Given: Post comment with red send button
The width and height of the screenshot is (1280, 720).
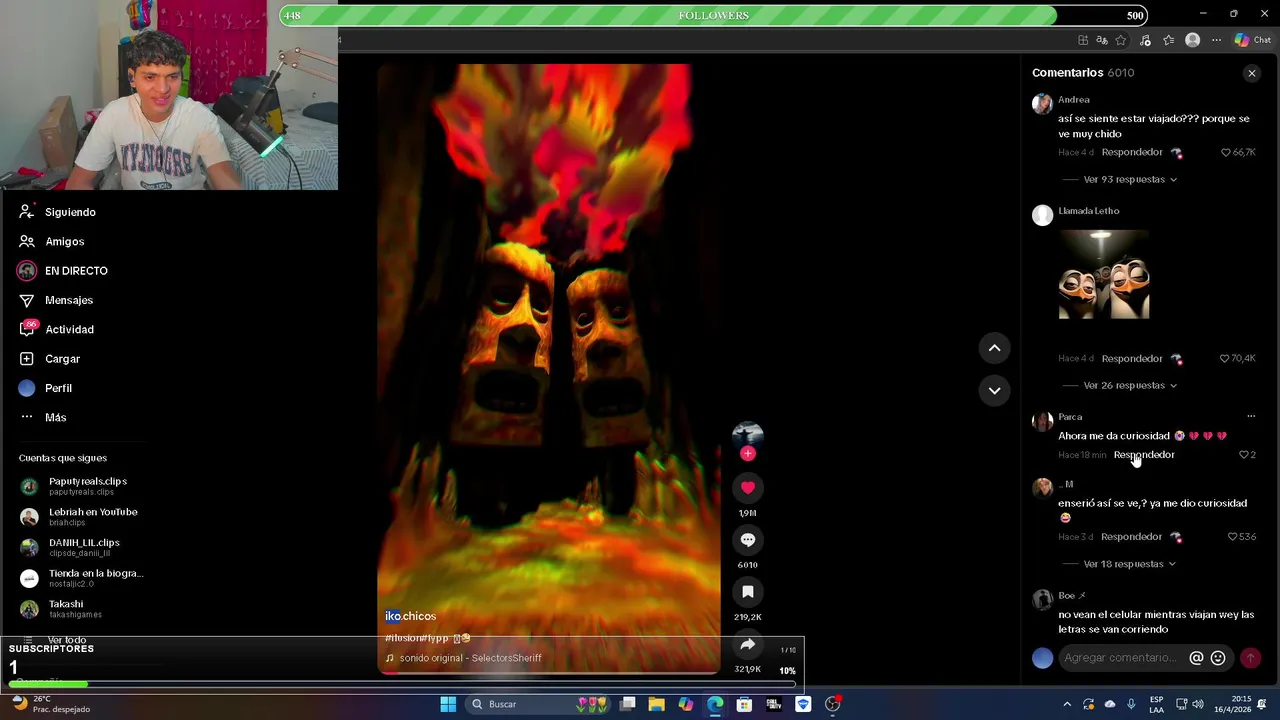Looking at the screenshot, I should click(x=1250, y=658).
